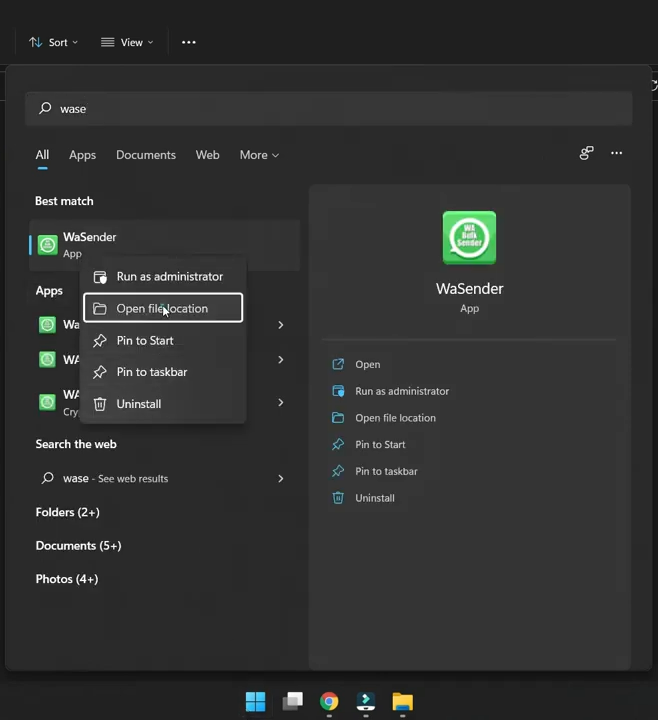The height and width of the screenshot is (720, 658).
Task: Click the trash icon in the right panel
Action: click(338, 498)
